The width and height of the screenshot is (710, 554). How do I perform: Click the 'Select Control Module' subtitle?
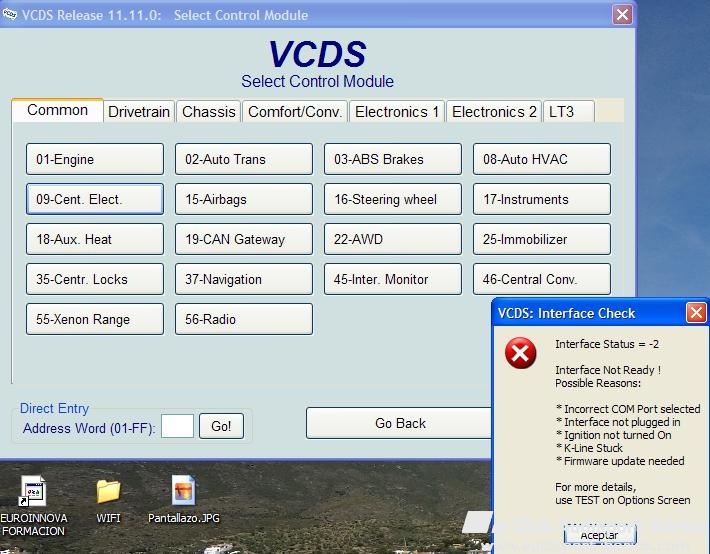pyautogui.click(x=317, y=82)
